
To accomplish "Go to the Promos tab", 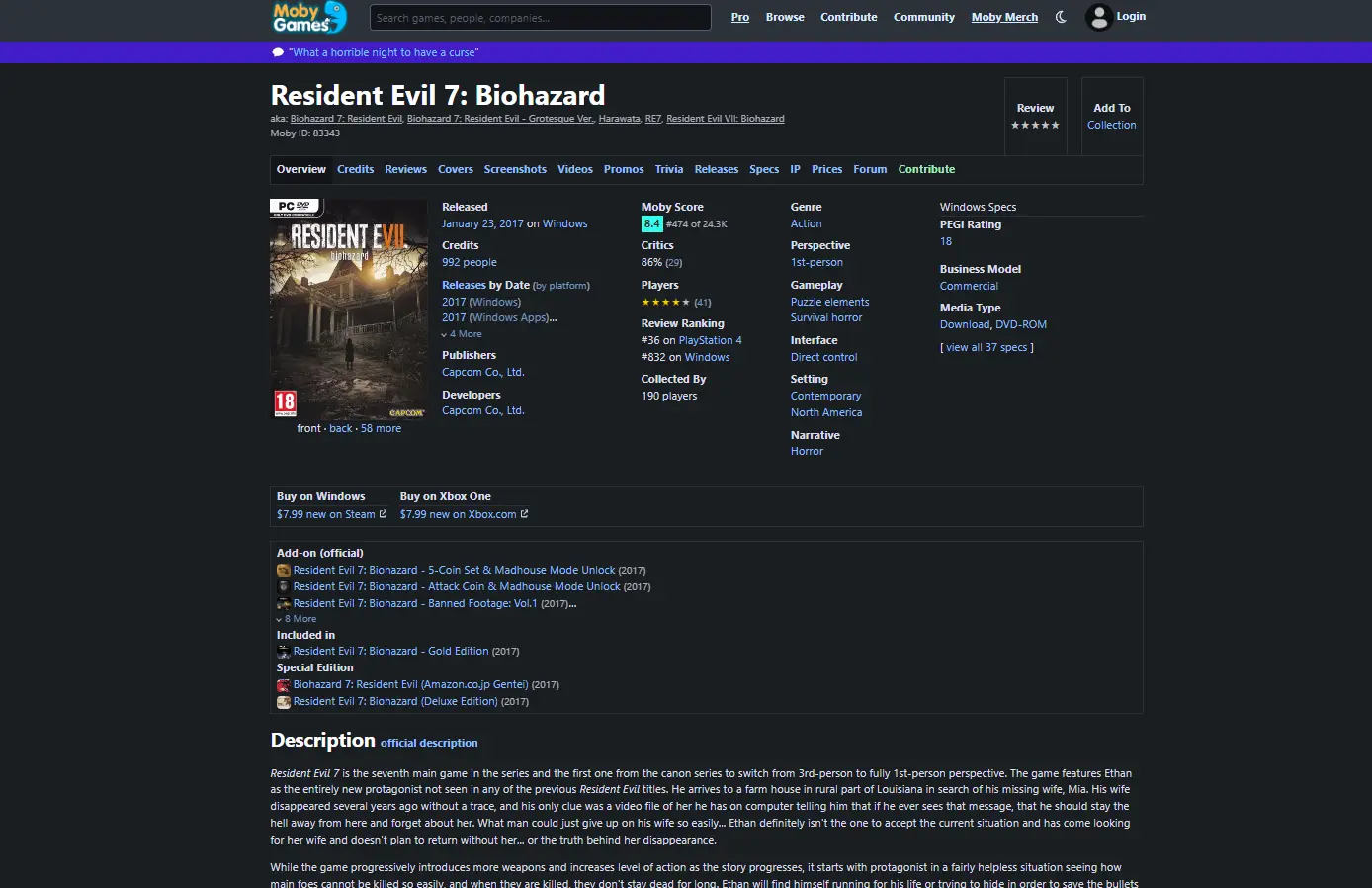I will click(x=624, y=169).
